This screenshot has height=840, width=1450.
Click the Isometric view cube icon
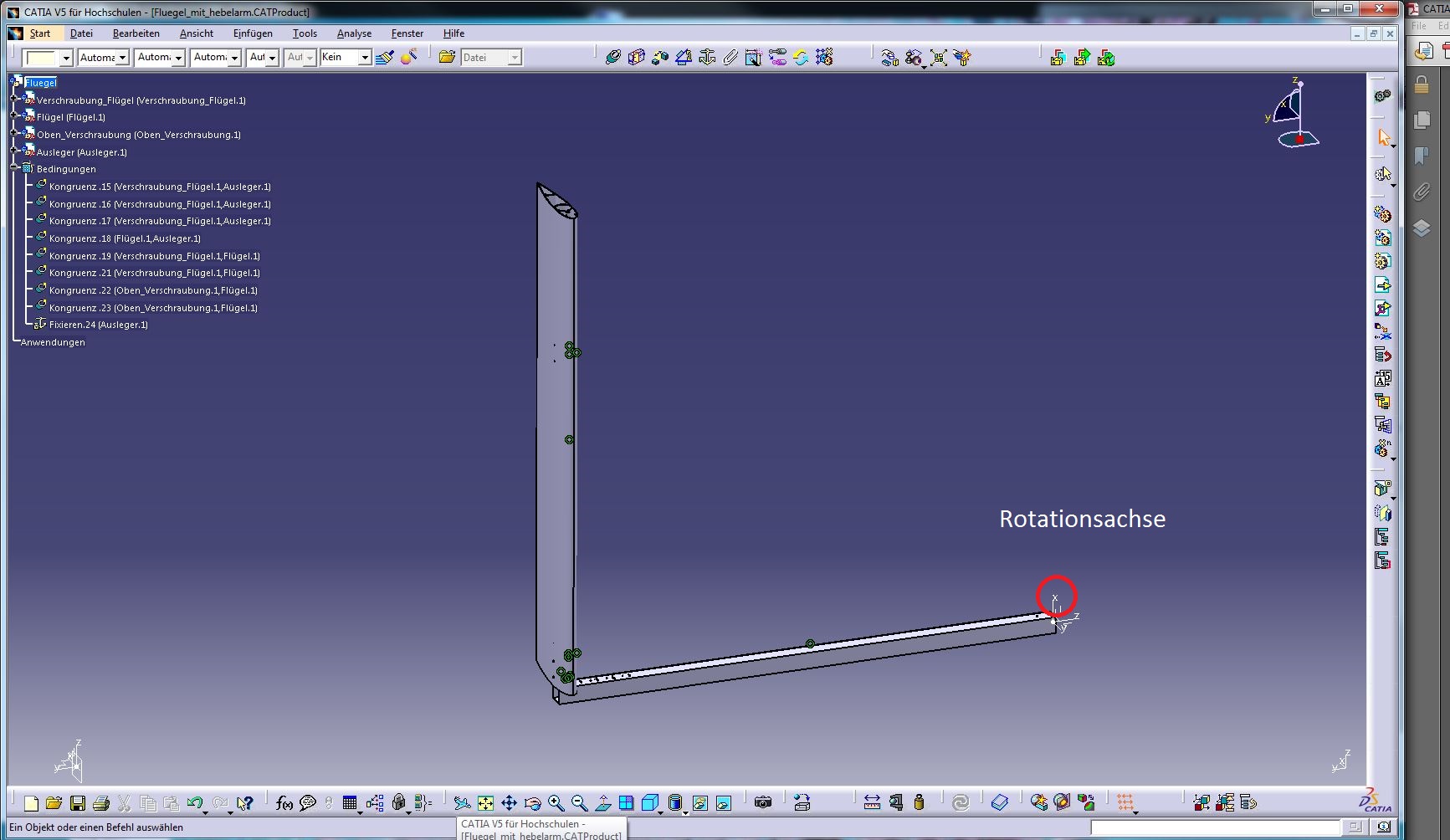coord(650,803)
